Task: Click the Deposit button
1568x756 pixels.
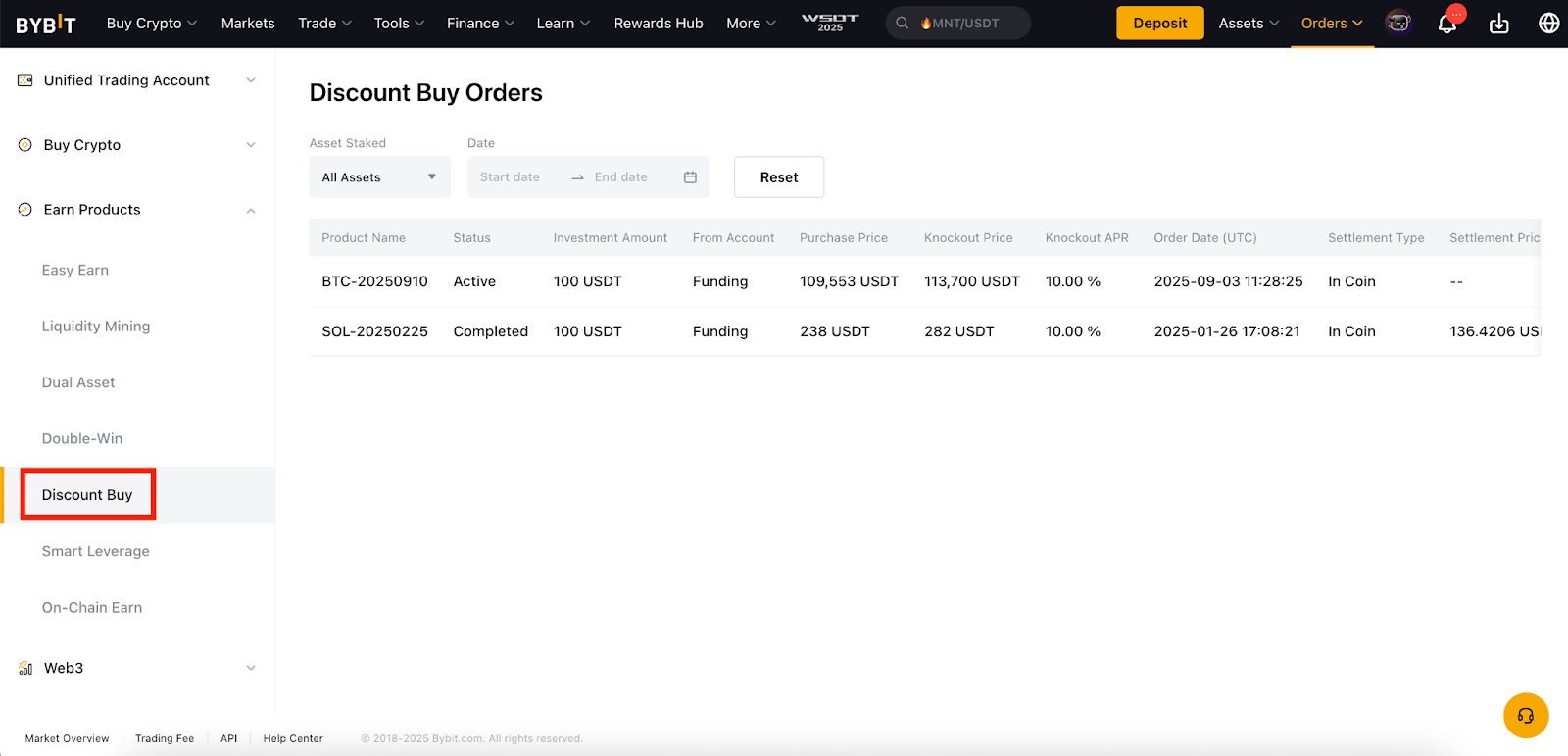Action: 1160,24
